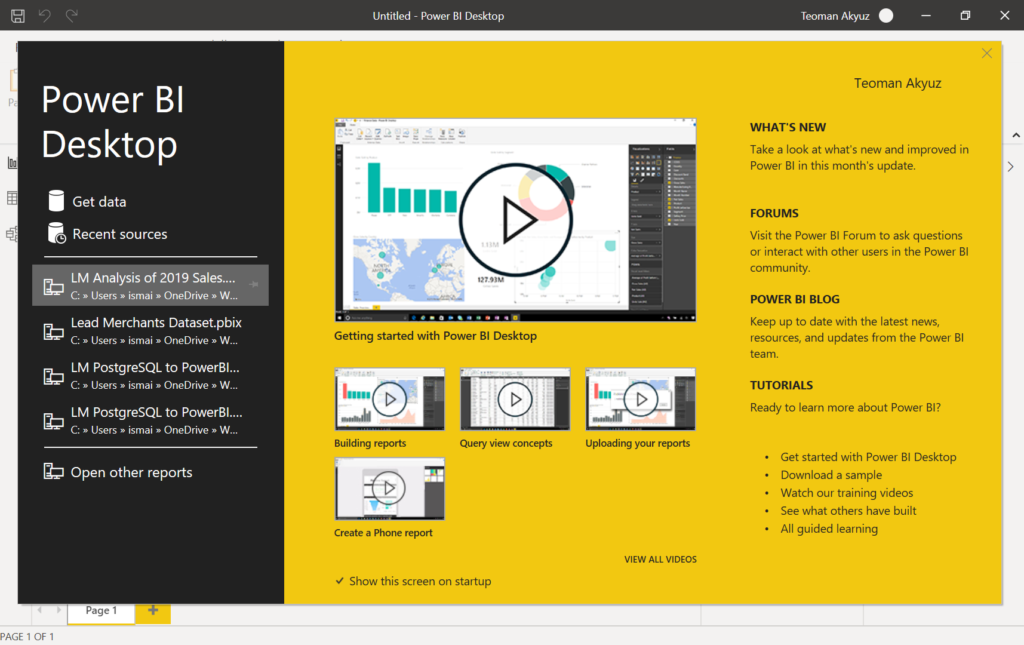The image size is (1024, 645).
Task: Pin the LM Analysis of 2019 Sales file
Action: 254,285
